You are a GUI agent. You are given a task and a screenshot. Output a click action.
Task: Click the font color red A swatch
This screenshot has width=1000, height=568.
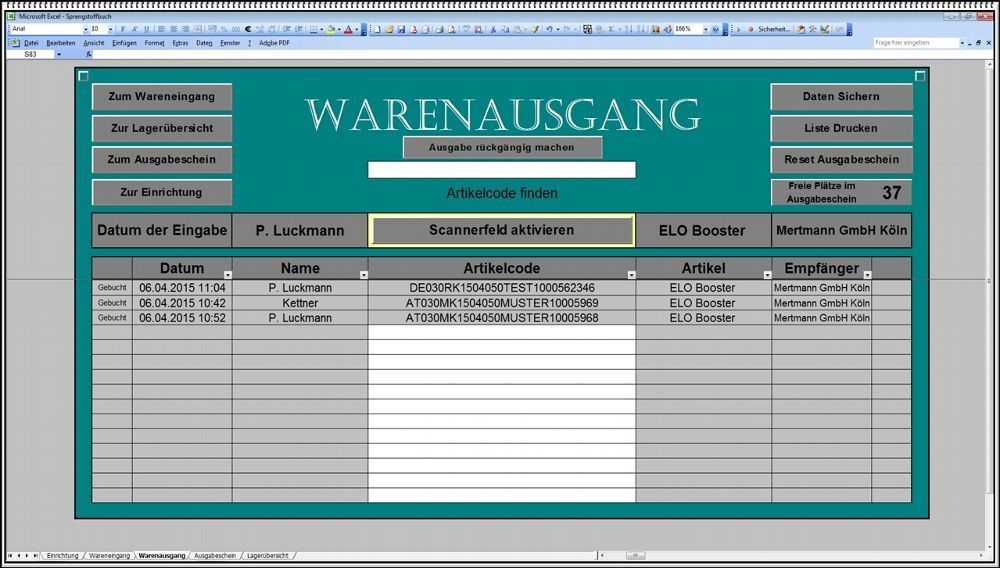coord(349,30)
